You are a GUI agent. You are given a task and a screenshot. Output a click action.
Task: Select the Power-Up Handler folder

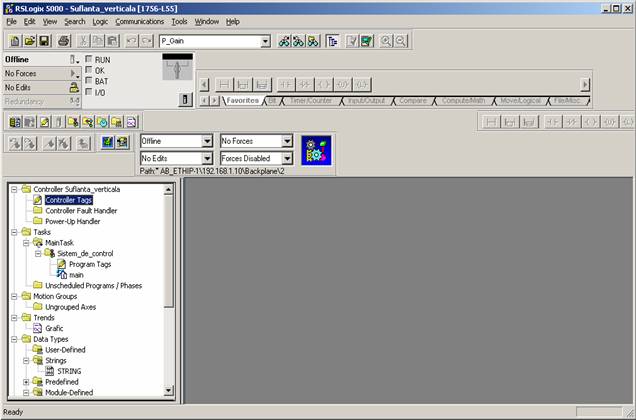click(73, 221)
